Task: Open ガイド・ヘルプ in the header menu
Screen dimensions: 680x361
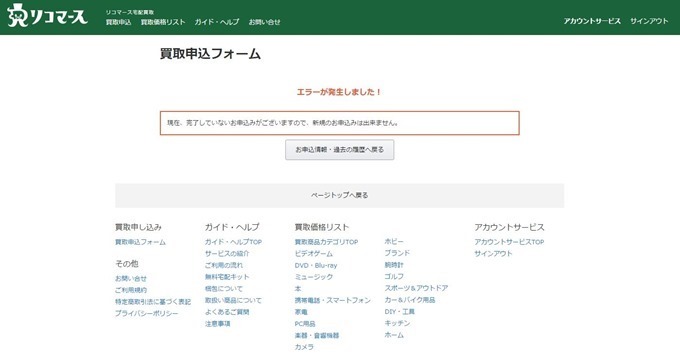Action: click(216, 22)
